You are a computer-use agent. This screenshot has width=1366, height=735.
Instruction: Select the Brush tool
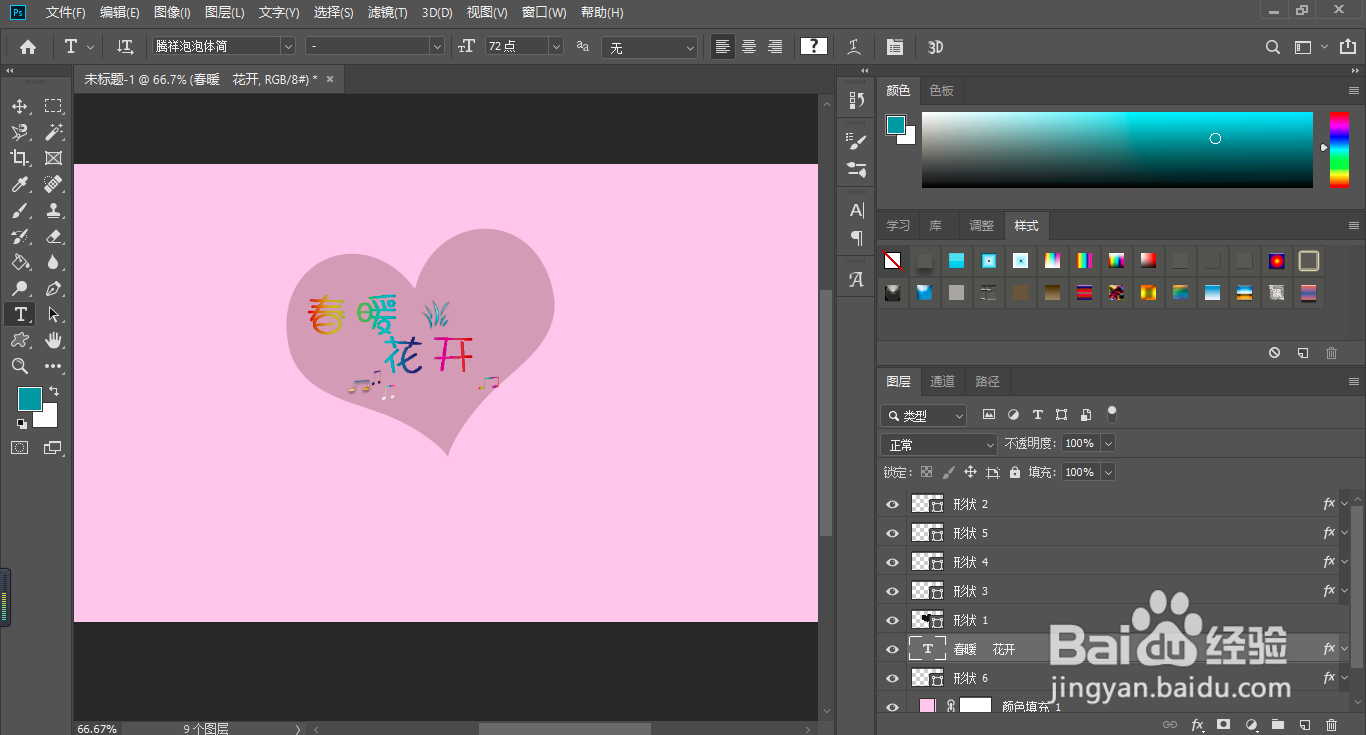pos(20,210)
